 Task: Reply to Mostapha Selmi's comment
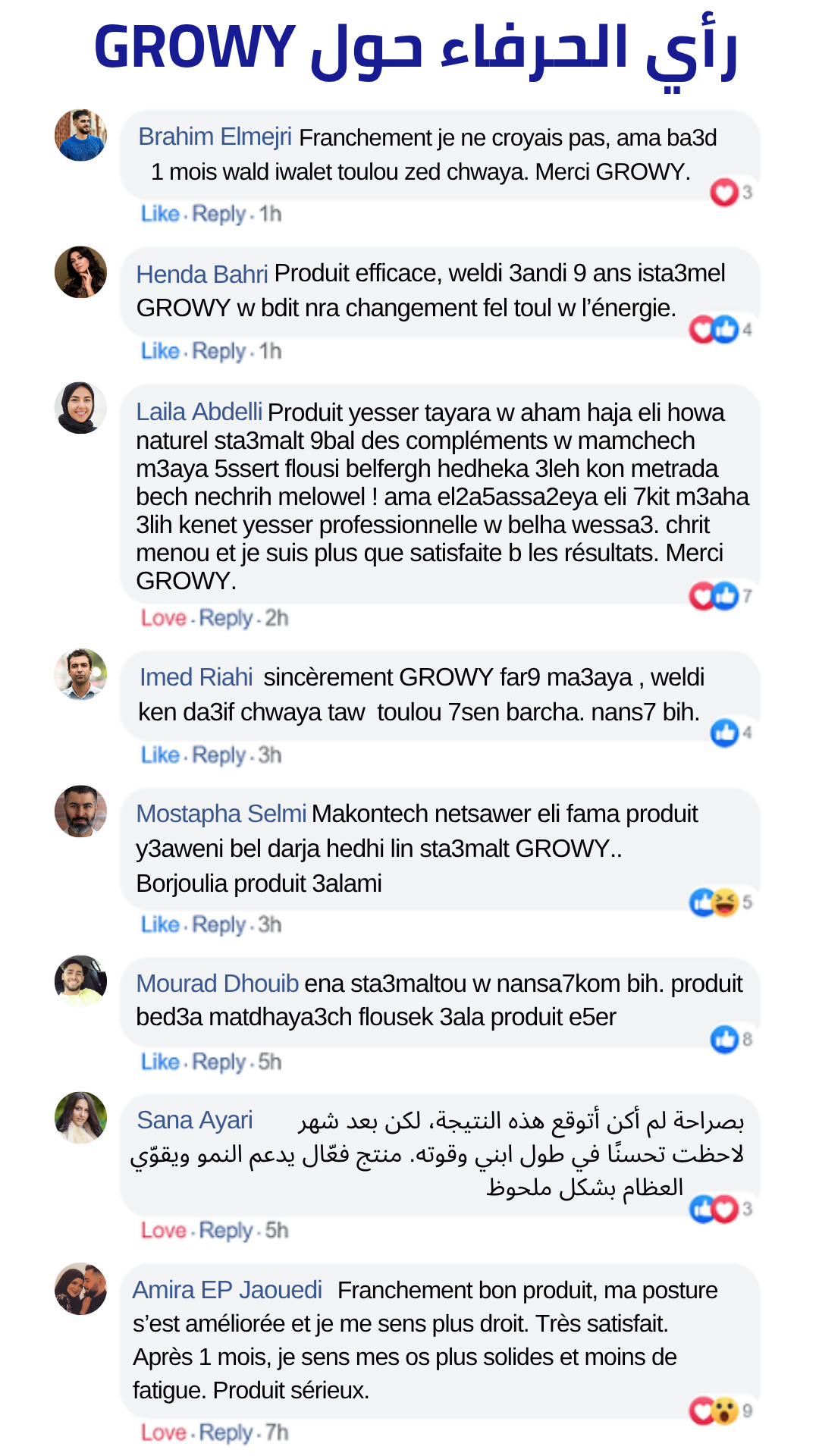coord(219,924)
